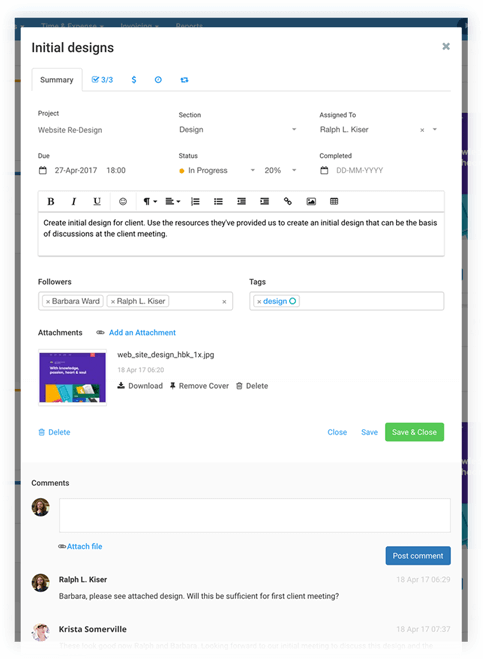Open the 20% completion dropdown
The image size is (483, 659).
280,170
